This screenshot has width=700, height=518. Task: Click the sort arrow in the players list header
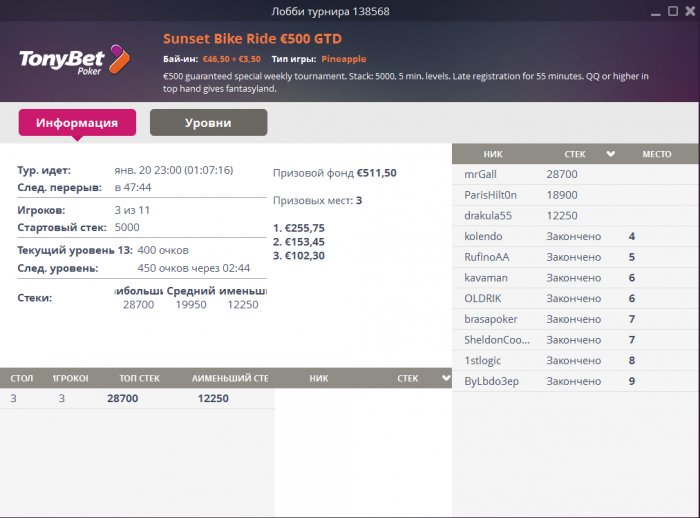(x=611, y=154)
